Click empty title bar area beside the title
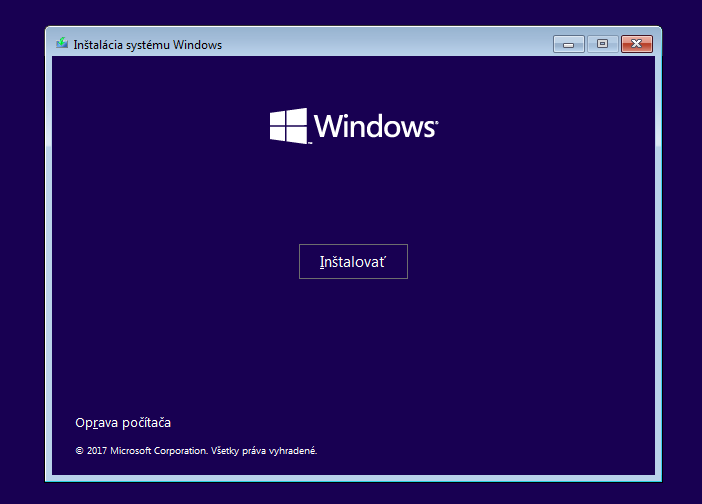Screen dimensions: 702x504 [380, 44]
